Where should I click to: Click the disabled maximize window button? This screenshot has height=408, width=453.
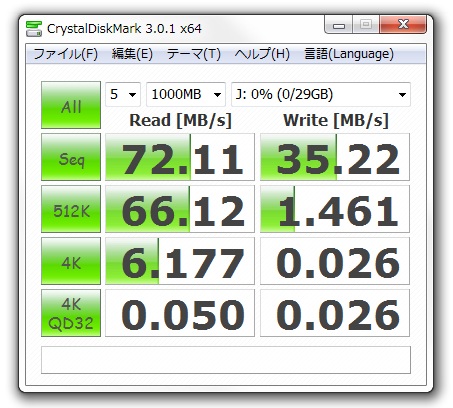click(366, 25)
